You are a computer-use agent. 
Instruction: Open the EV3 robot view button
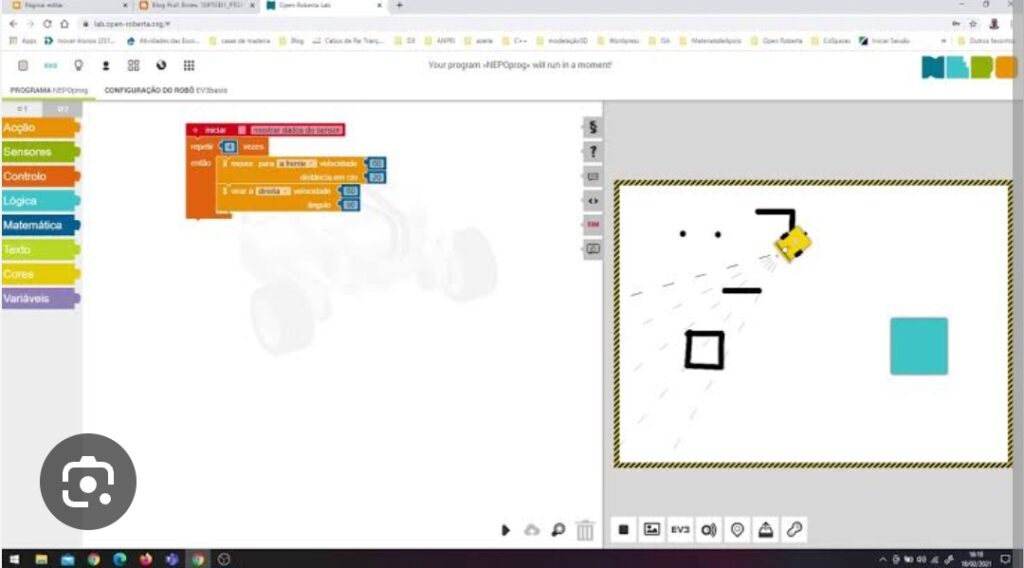pos(680,529)
